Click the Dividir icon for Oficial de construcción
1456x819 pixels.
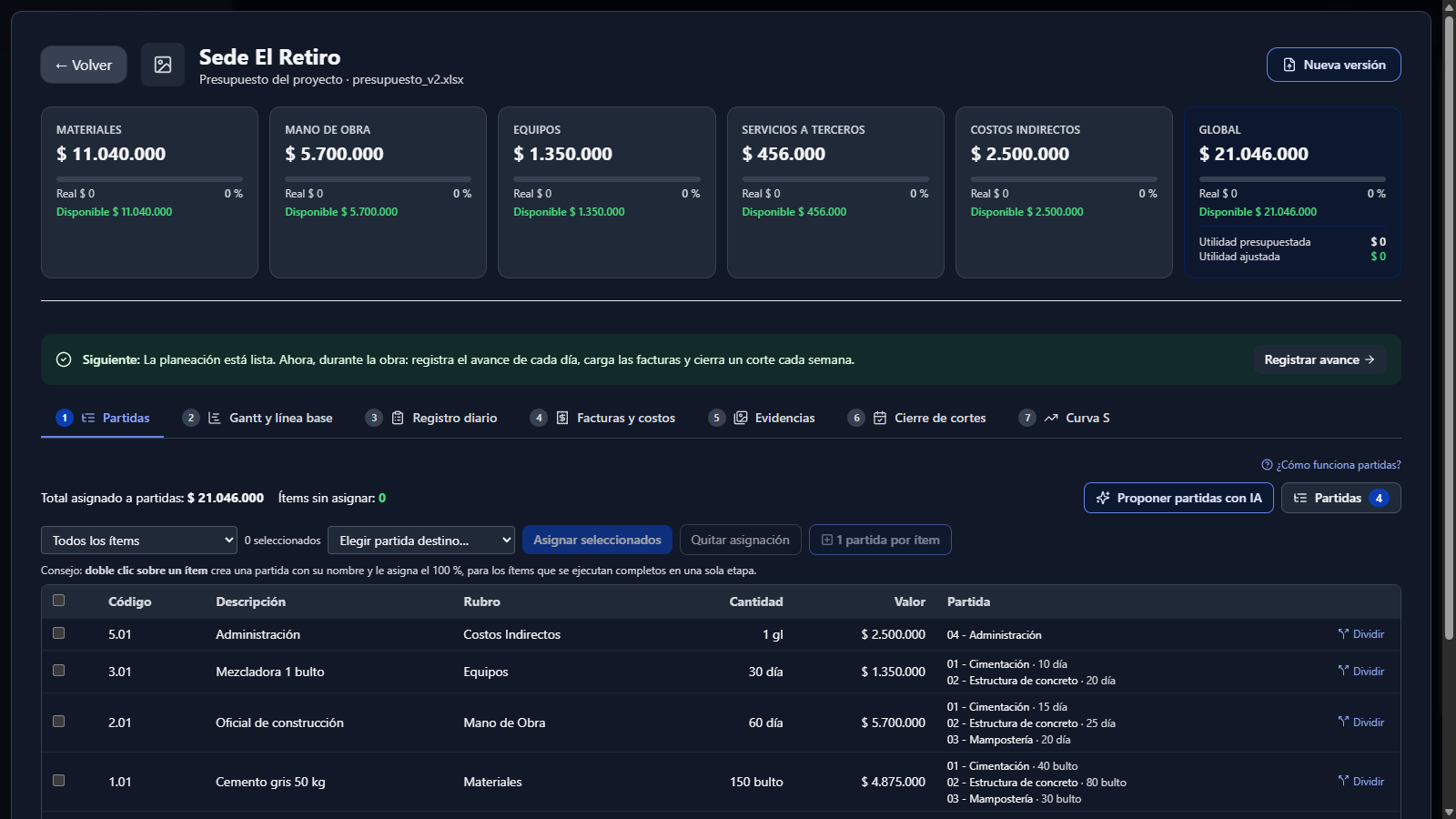[1343, 723]
